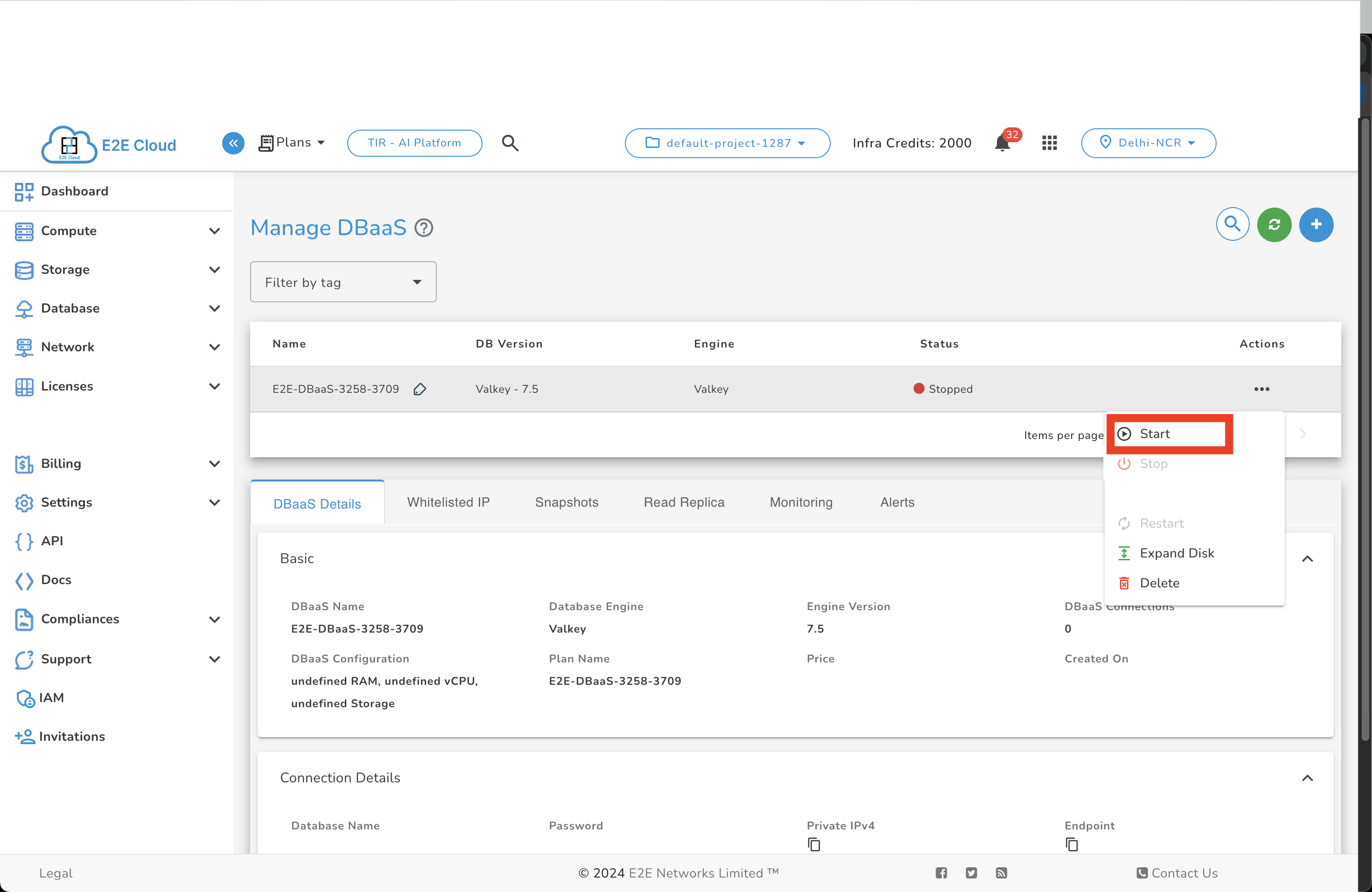Click the header search magnifier icon
1372x892 pixels.
click(510, 143)
